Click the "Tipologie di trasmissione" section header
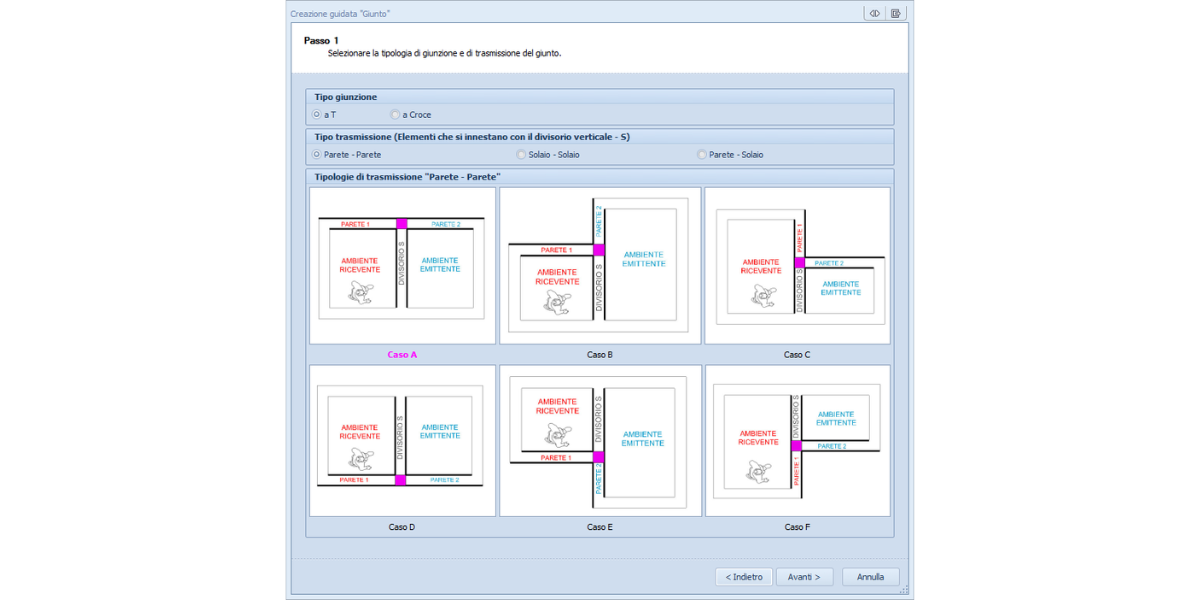The width and height of the screenshot is (1200, 600). tap(408, 177)
